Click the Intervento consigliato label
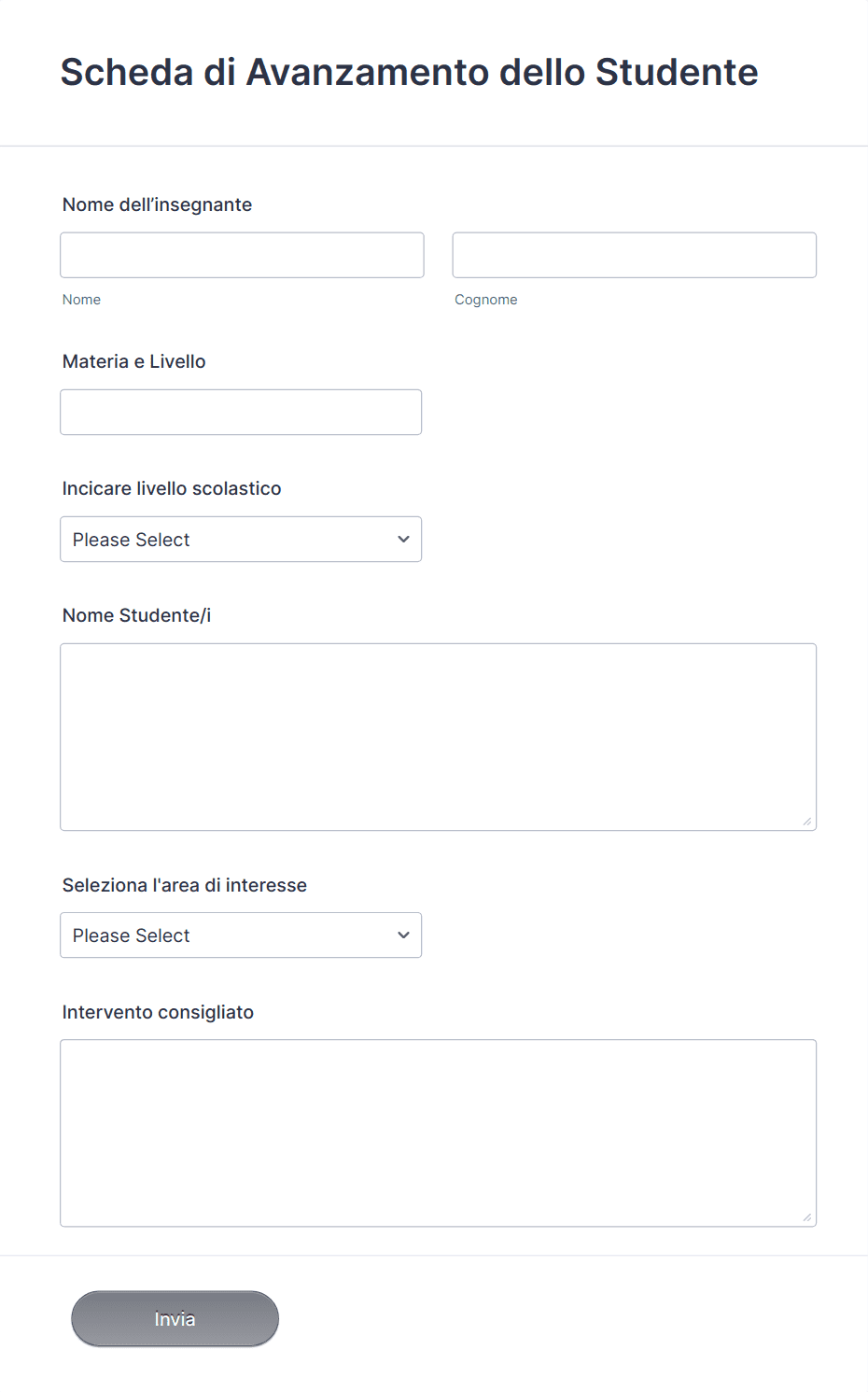The image size is (868, 1392). pos(158,1012)
